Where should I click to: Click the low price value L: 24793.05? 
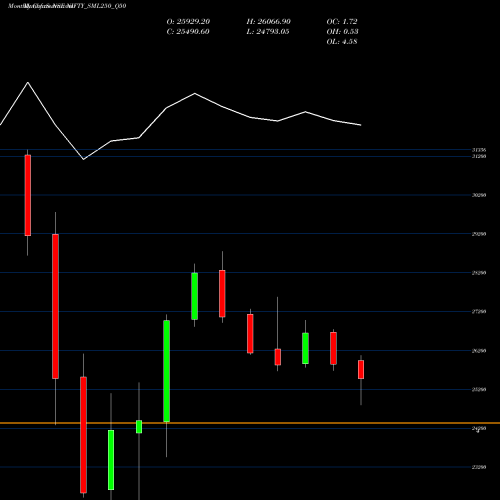pos(268,31)
